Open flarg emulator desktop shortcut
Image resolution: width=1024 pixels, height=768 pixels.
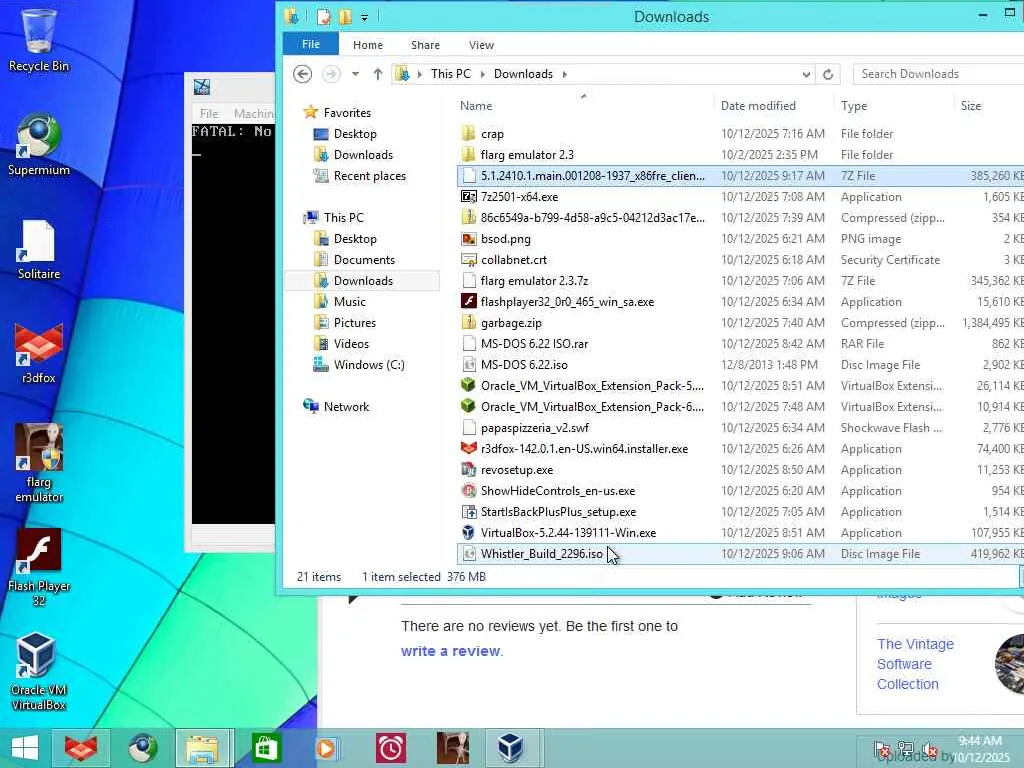coord(39,463)
